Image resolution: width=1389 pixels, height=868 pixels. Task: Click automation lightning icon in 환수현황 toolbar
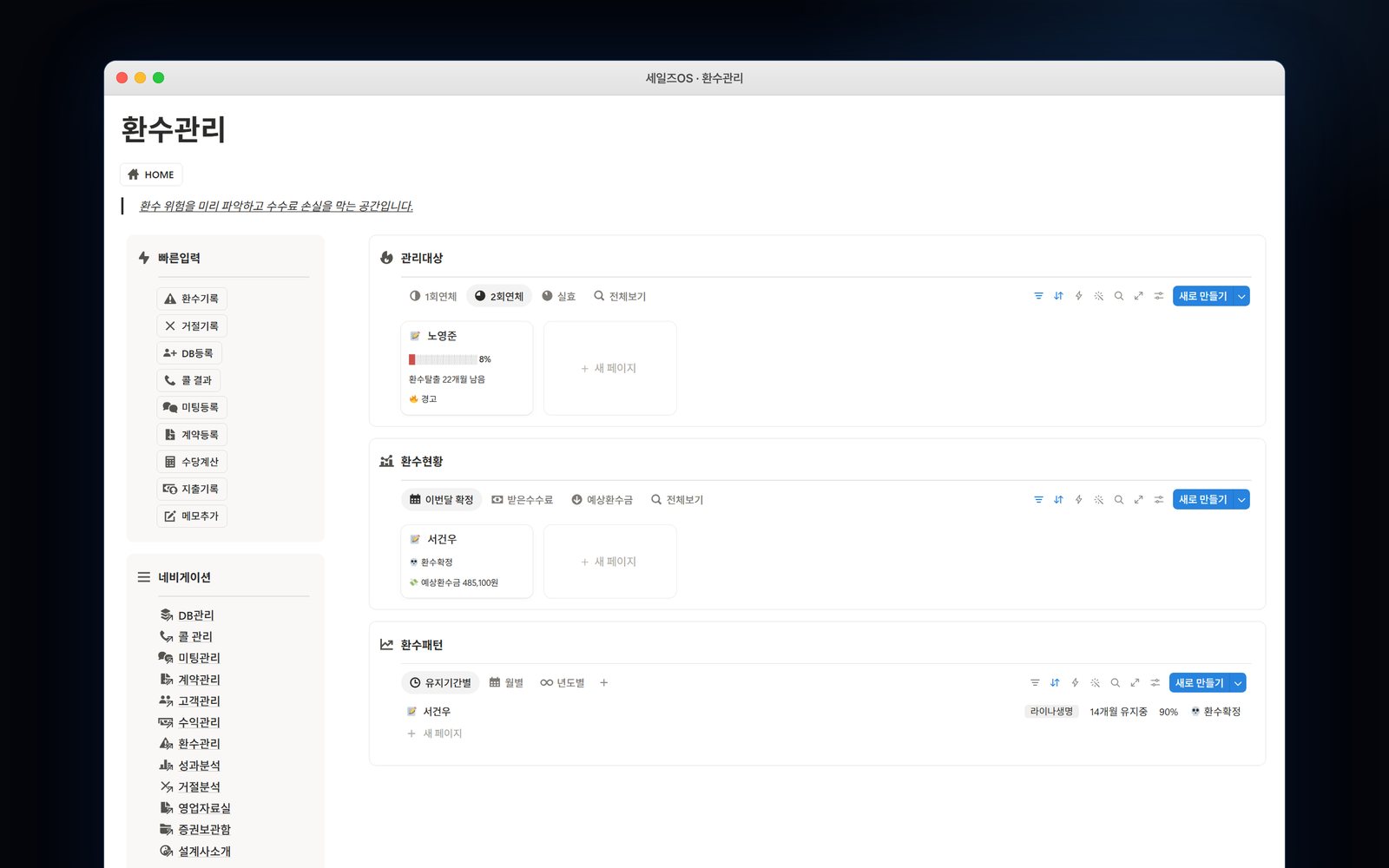click(x=1078, y=500)
